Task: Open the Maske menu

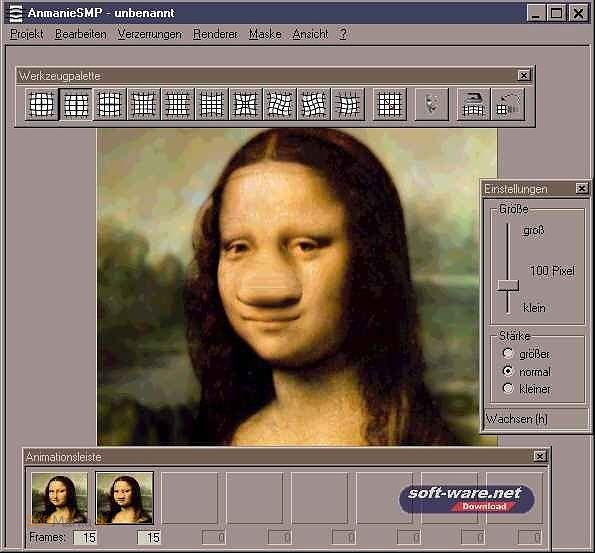Action: point(265,34)
